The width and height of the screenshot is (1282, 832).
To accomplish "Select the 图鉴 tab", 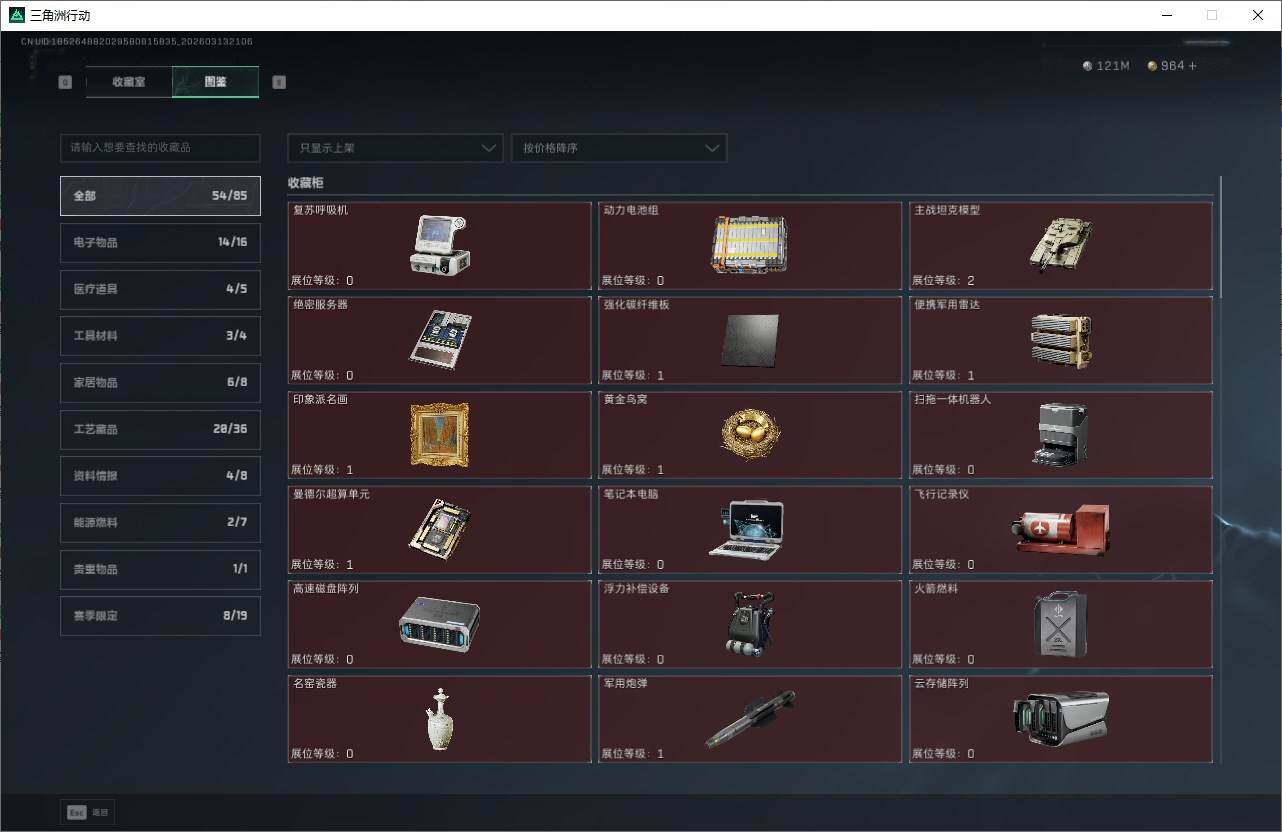I will pos(215,82).
